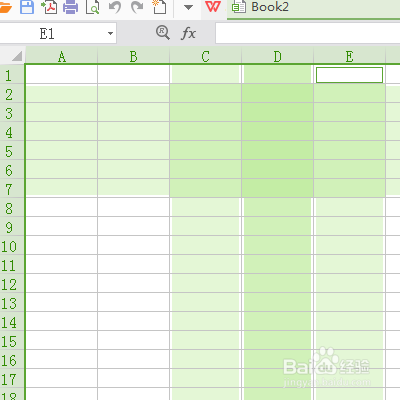The height and width of the screenshot is (400, 400).
Task: Click cell E9
Action: point(349,227)
